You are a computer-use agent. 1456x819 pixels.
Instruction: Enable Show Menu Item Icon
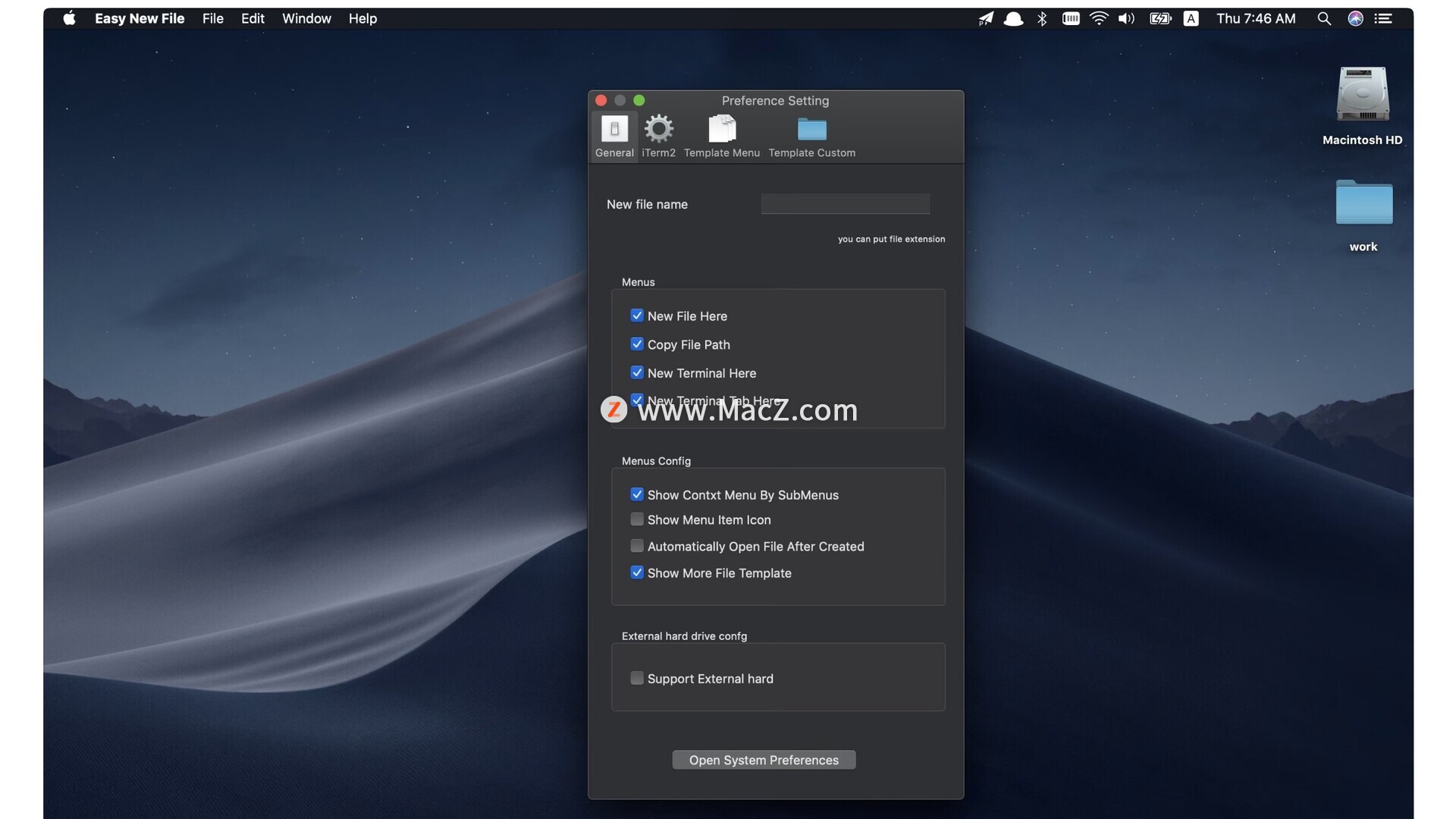tap(637, 519)
